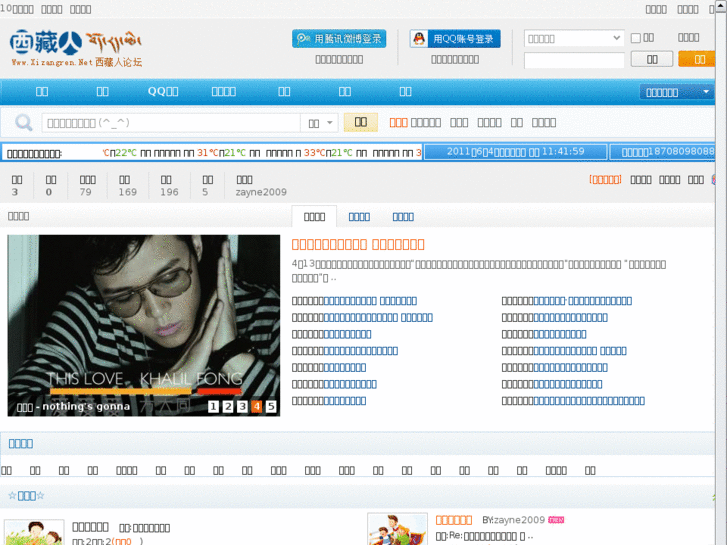Switch slideshow to slide 1

point(213,407)
